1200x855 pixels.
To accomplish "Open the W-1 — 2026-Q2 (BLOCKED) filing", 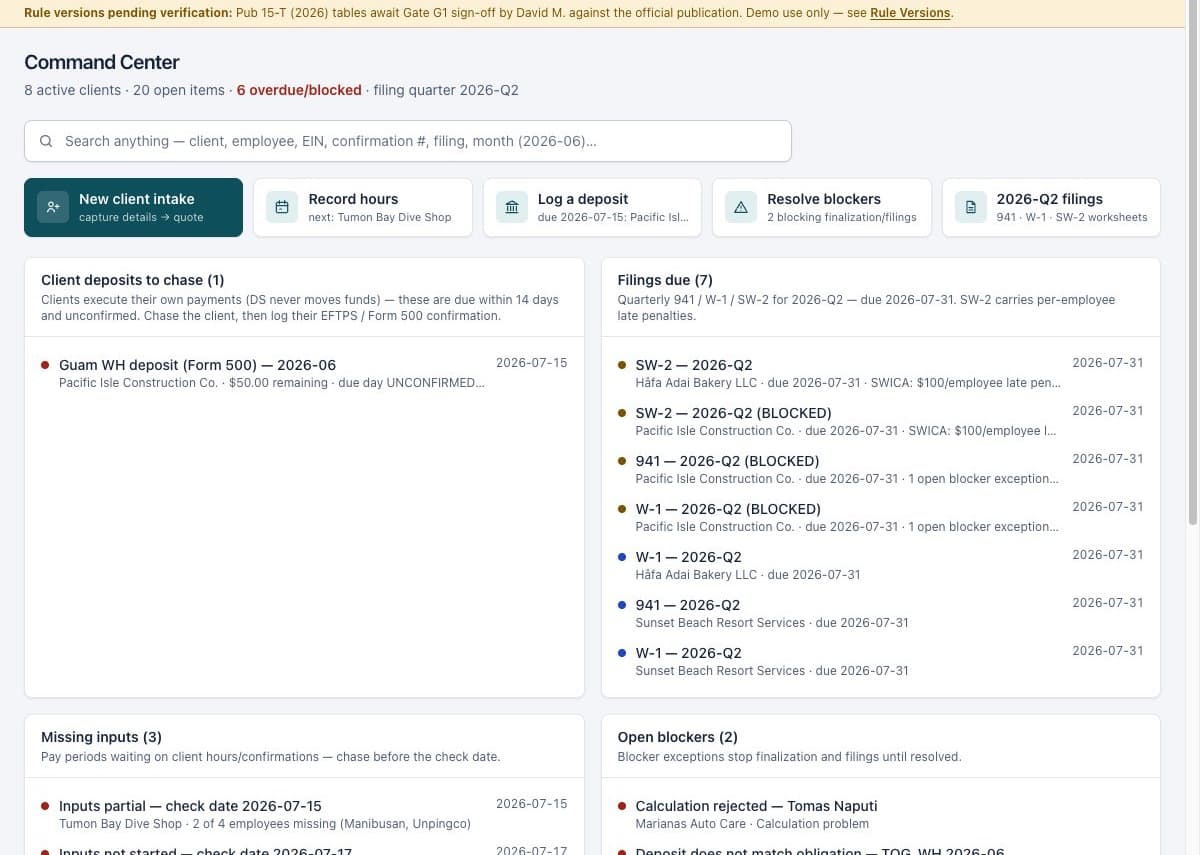I will (880, 517).
